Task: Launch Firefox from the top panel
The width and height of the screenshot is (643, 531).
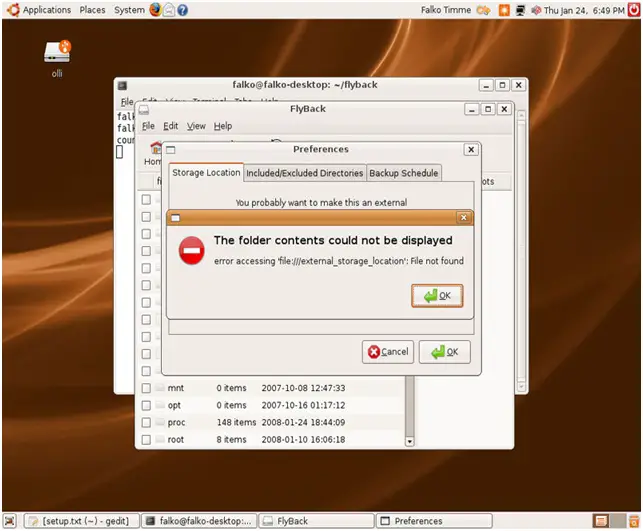Action: [155, 9]
